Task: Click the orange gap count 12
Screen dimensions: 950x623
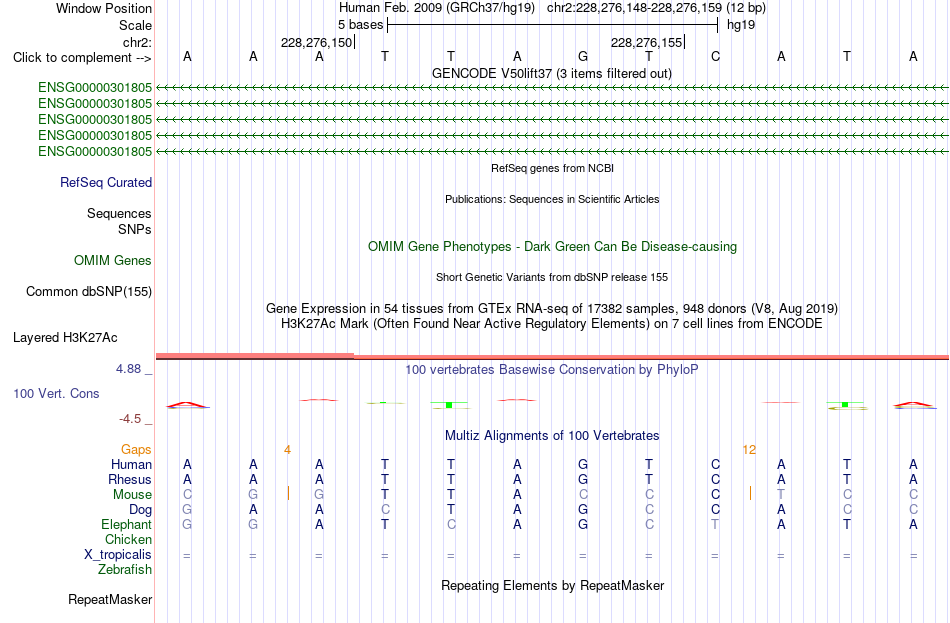Action: pos(749,450)
